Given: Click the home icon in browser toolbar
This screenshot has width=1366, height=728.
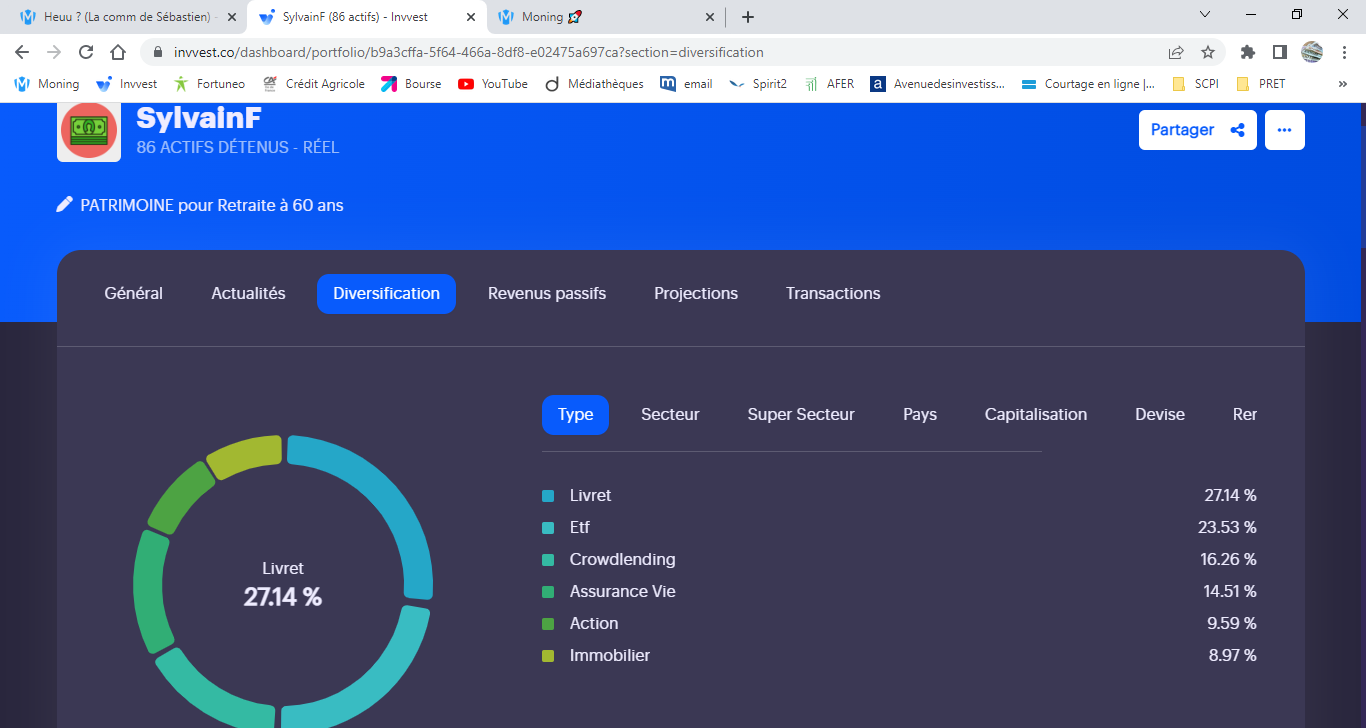Looking at the screenshot, I should [118, 52].
